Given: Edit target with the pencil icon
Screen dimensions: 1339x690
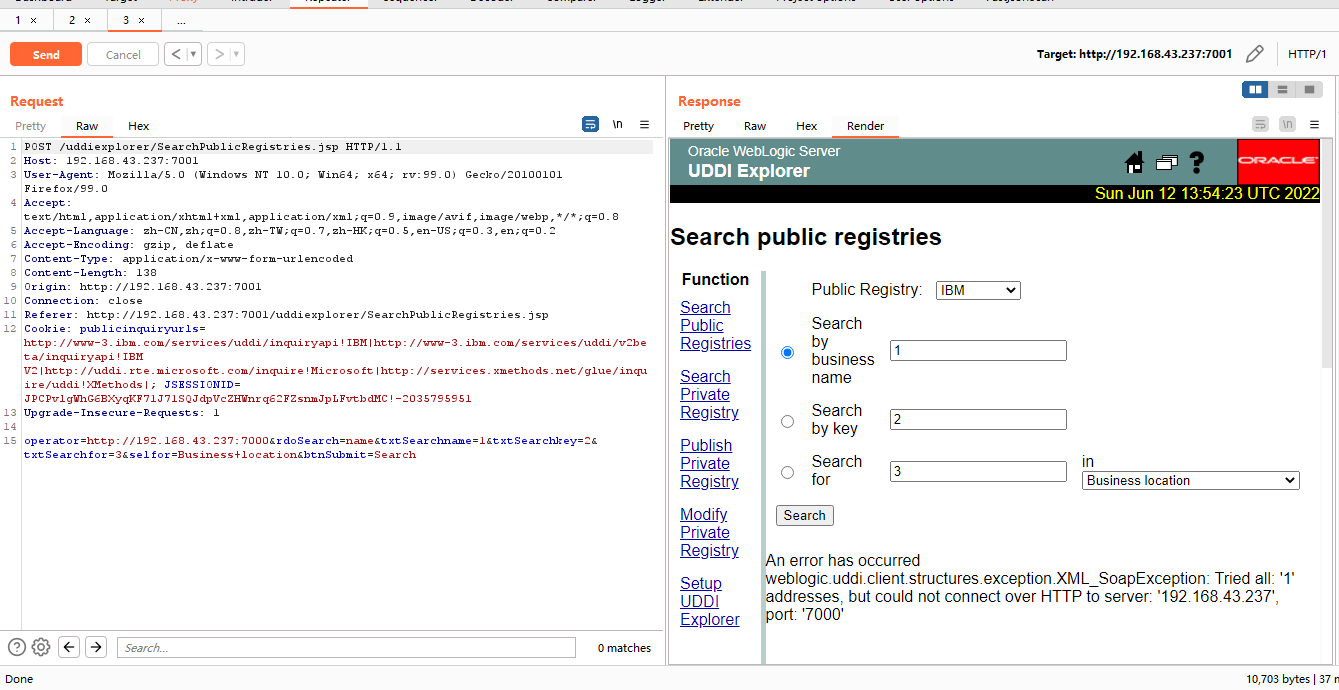Looking at the screenshot, I should coord(1254,54).
